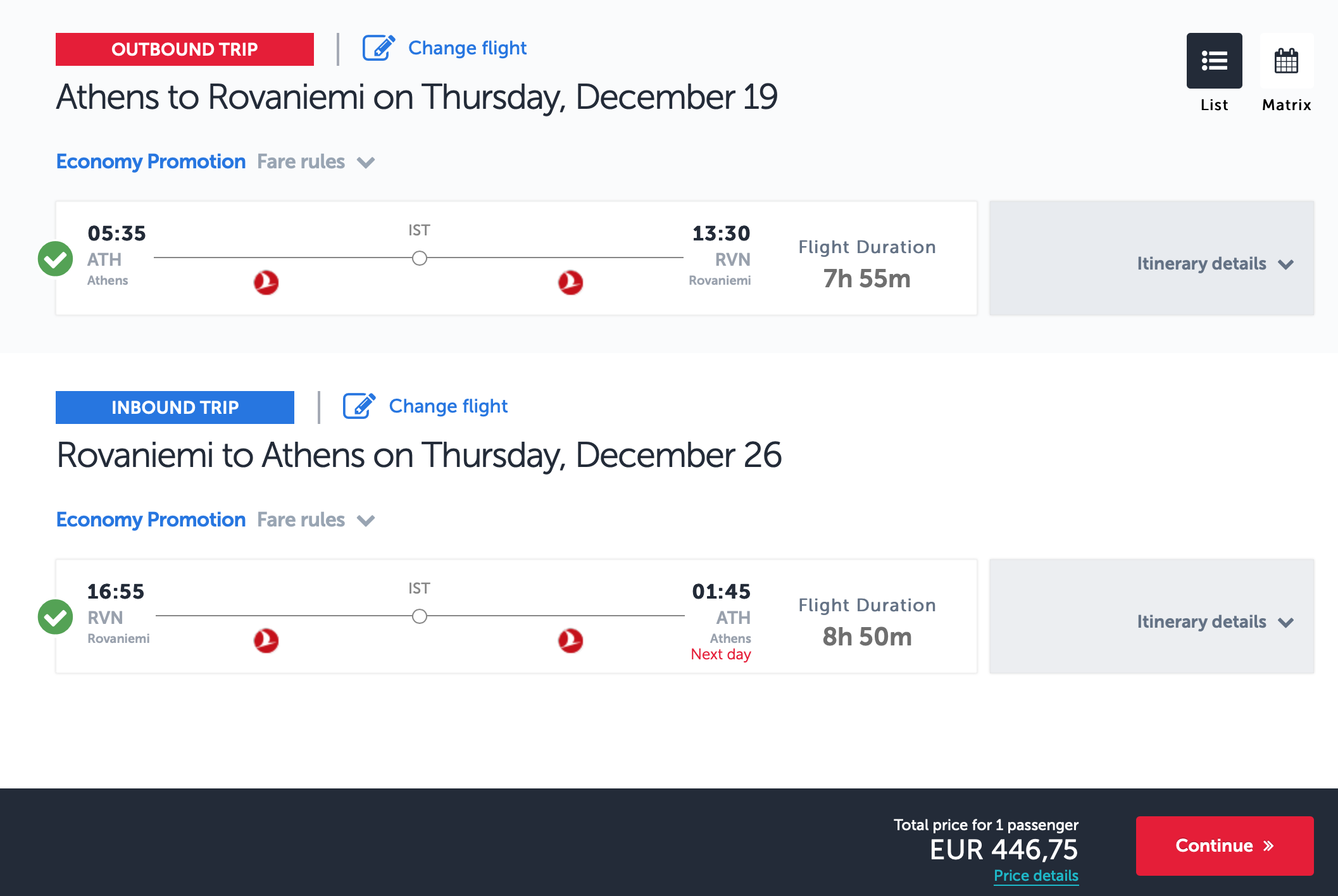Switch to List view icon
Viewport: 1338px width, 896px height.
click(x=1214, y=61)
